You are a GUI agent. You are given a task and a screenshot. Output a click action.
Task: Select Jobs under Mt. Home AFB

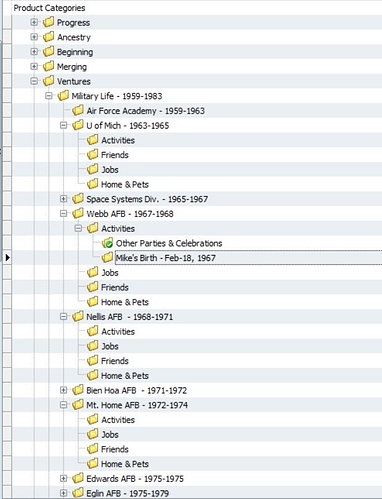tap(110, 435)
